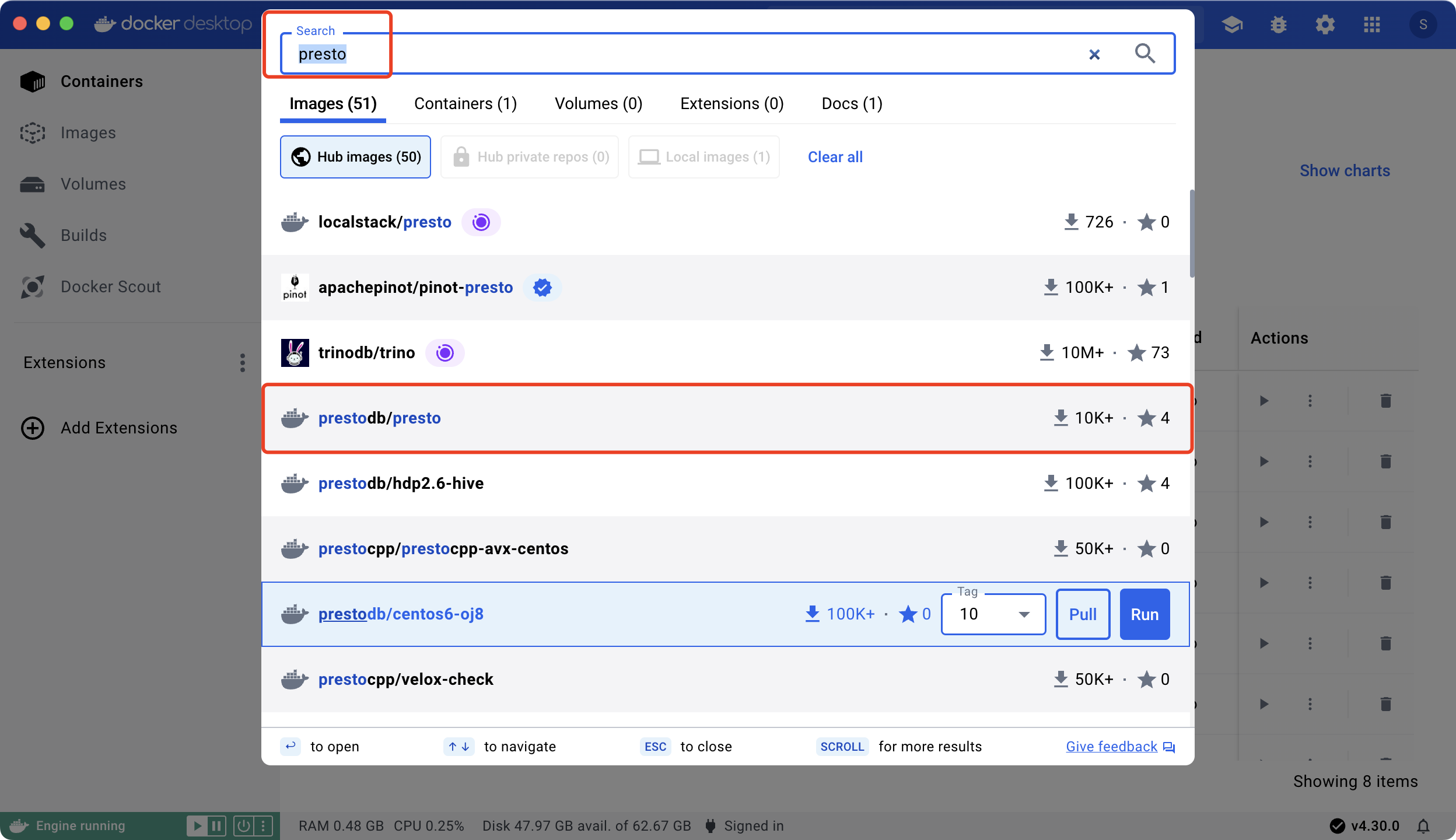The image size is (1456, 840).
Task: Switch to the Containers (1) tab
Action: pyautogui.click(x=466, y=104)
